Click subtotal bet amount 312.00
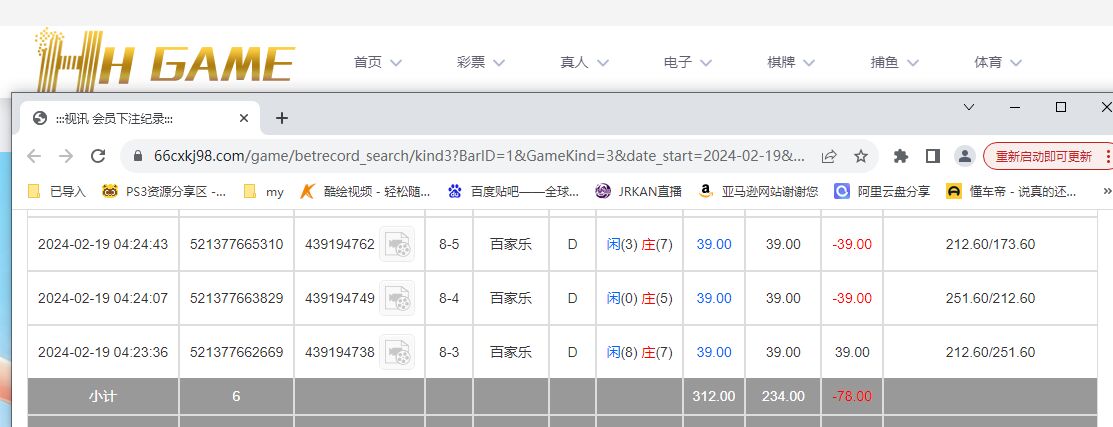 coord(714,396)
